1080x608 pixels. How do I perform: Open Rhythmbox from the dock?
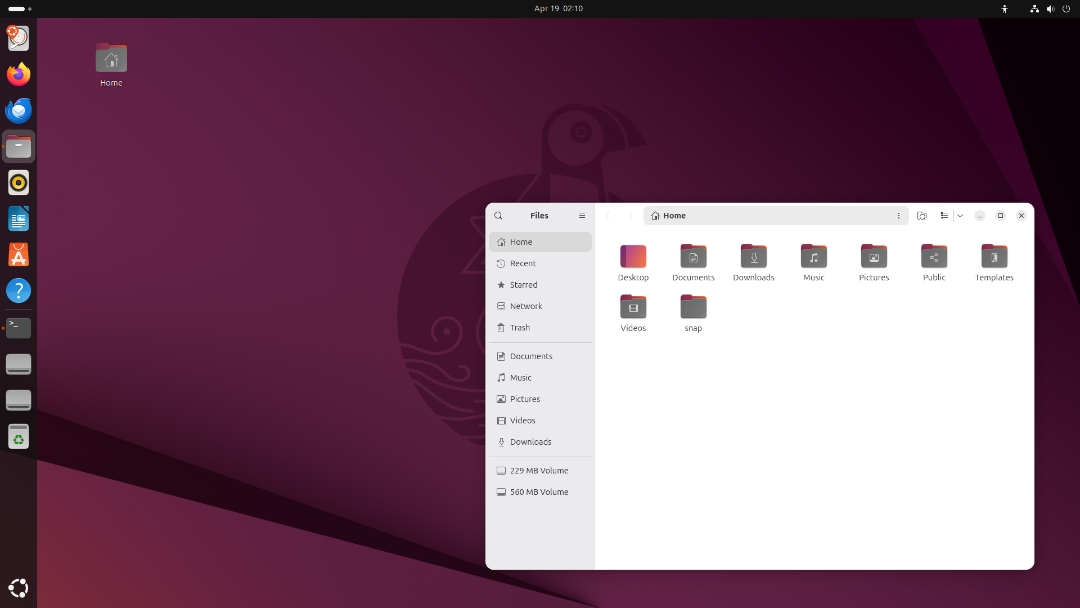tap(18, 182)
